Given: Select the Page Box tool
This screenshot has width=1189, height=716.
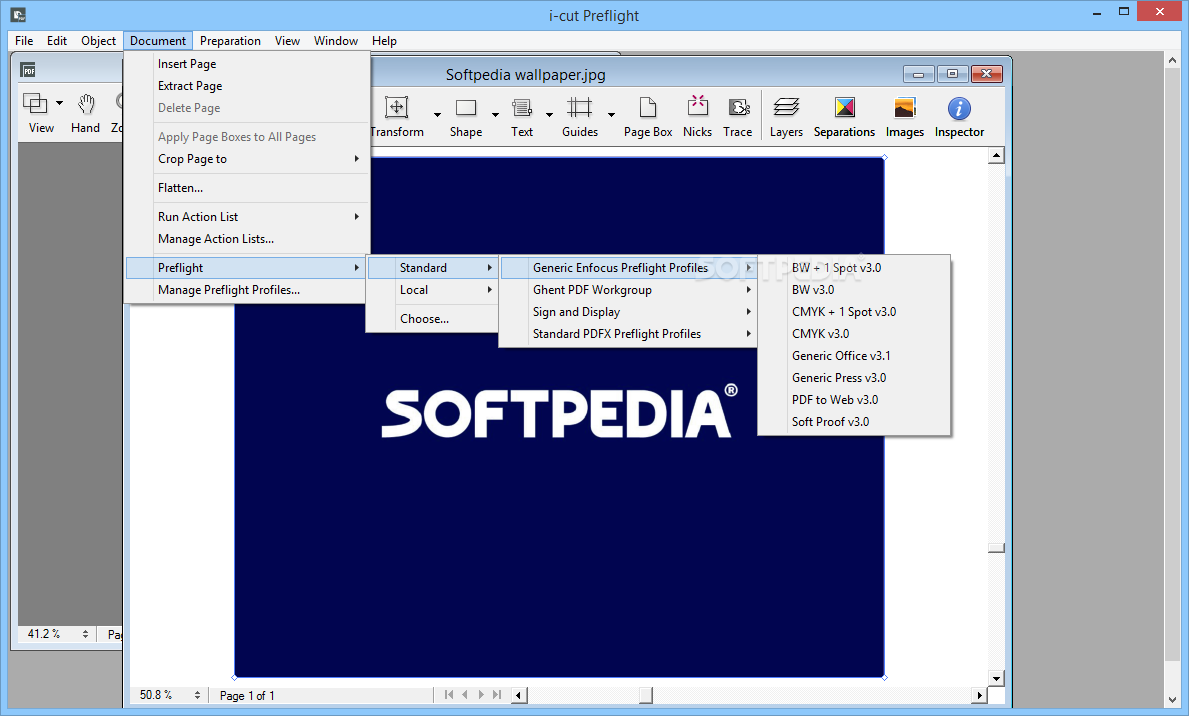Looking at the screenshot, I should 648,117.
